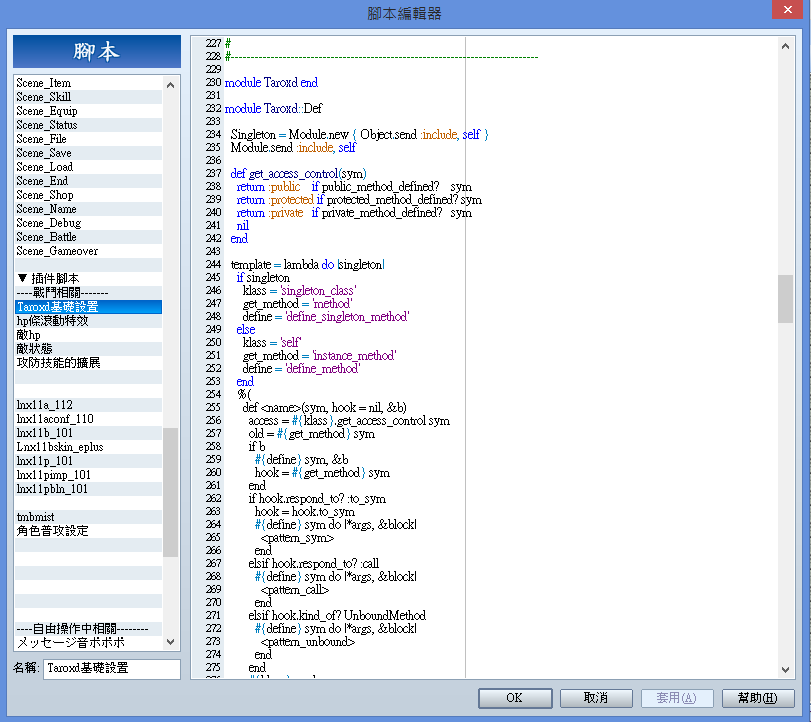The width and height of the screenshot is (811, 722).
Task: Select Scene_Battle script
Action: (x=88, y=237)
